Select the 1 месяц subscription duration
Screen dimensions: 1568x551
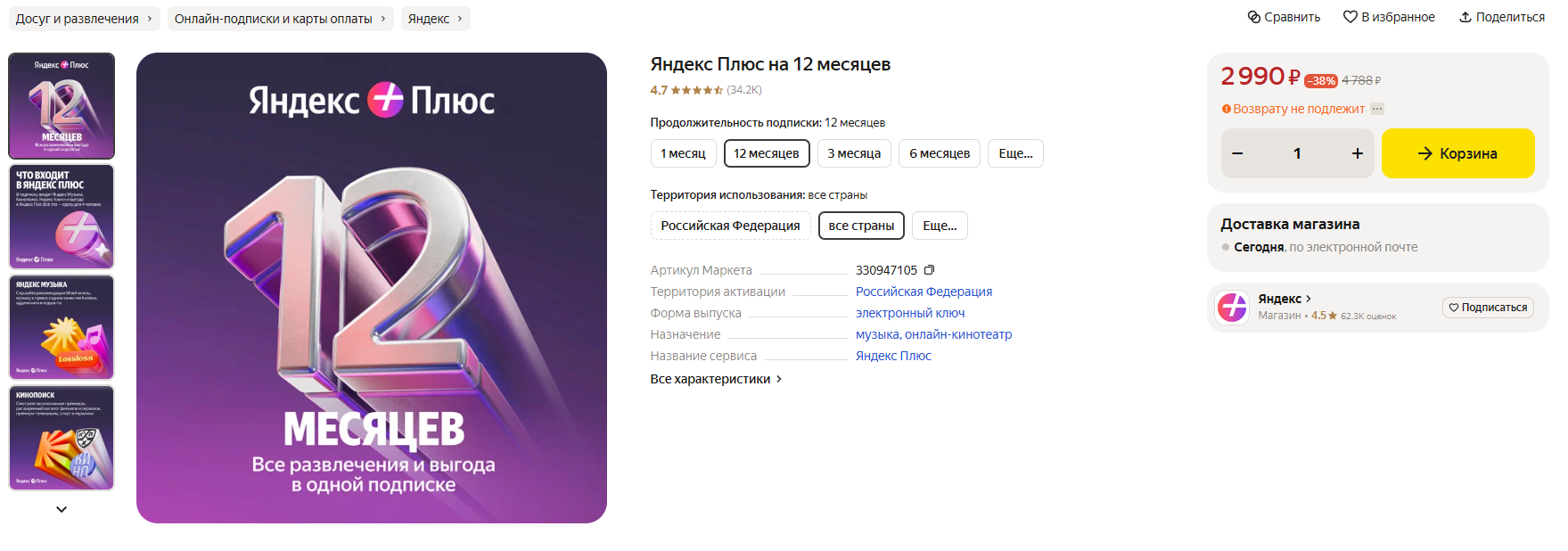click(x=683, y=153)
